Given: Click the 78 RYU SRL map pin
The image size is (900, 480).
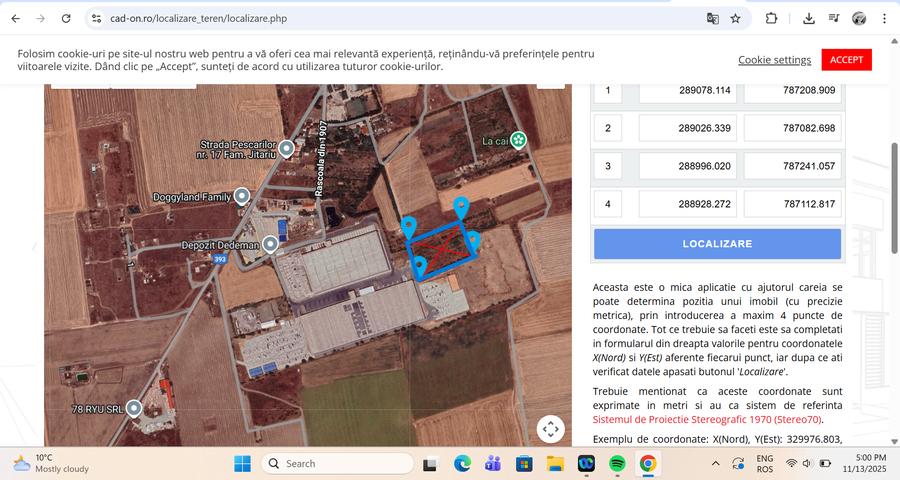Looking at the screenshot, I should click(x=134, y=409).
